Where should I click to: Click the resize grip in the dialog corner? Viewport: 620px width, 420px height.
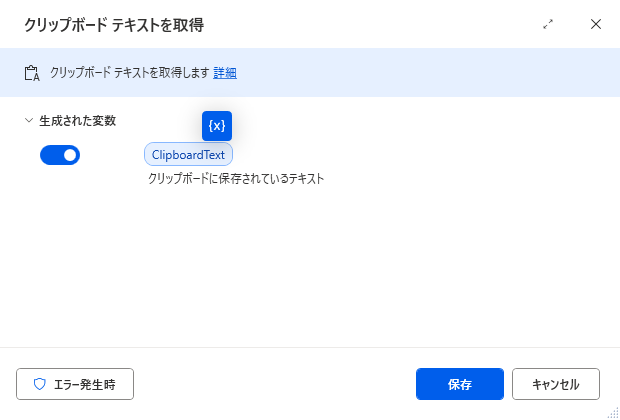point(613,414)
